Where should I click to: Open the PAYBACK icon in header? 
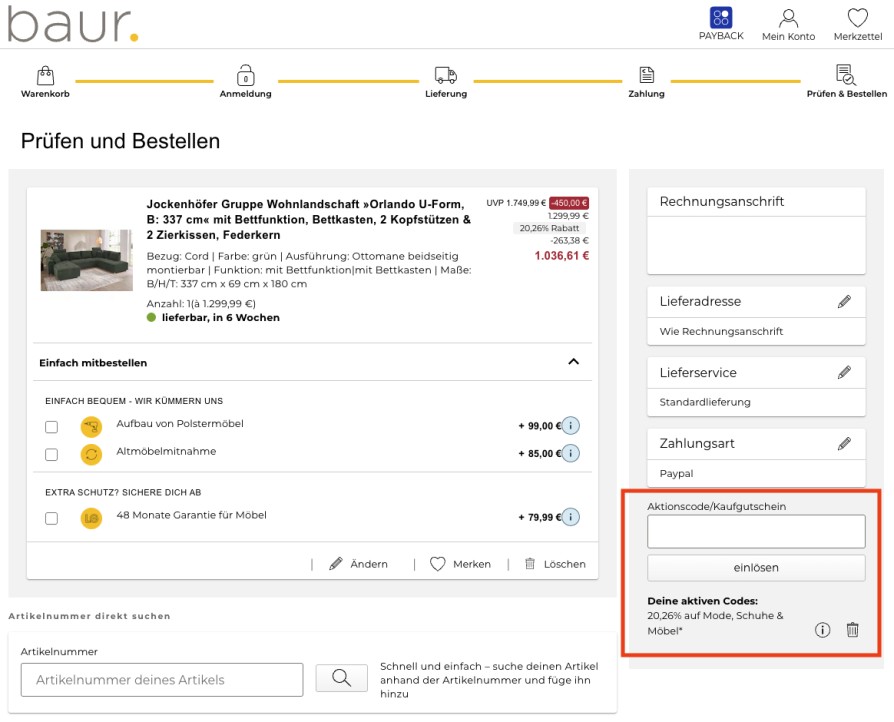720,18
